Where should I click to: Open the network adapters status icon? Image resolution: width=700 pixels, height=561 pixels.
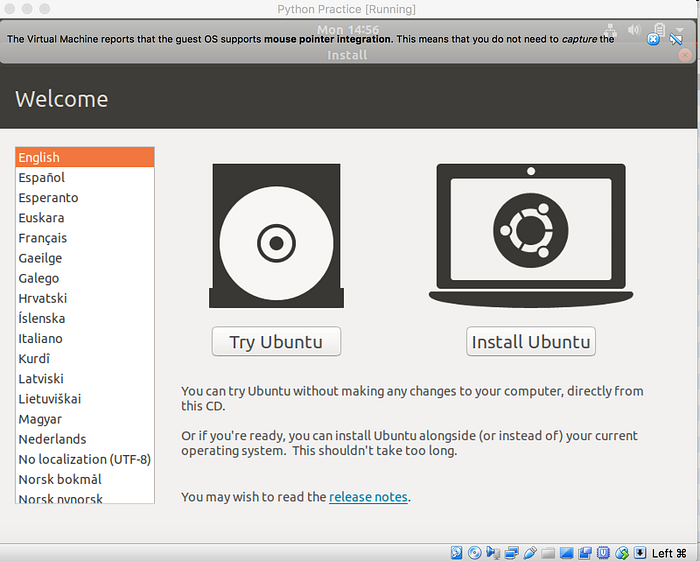(512, 553)
